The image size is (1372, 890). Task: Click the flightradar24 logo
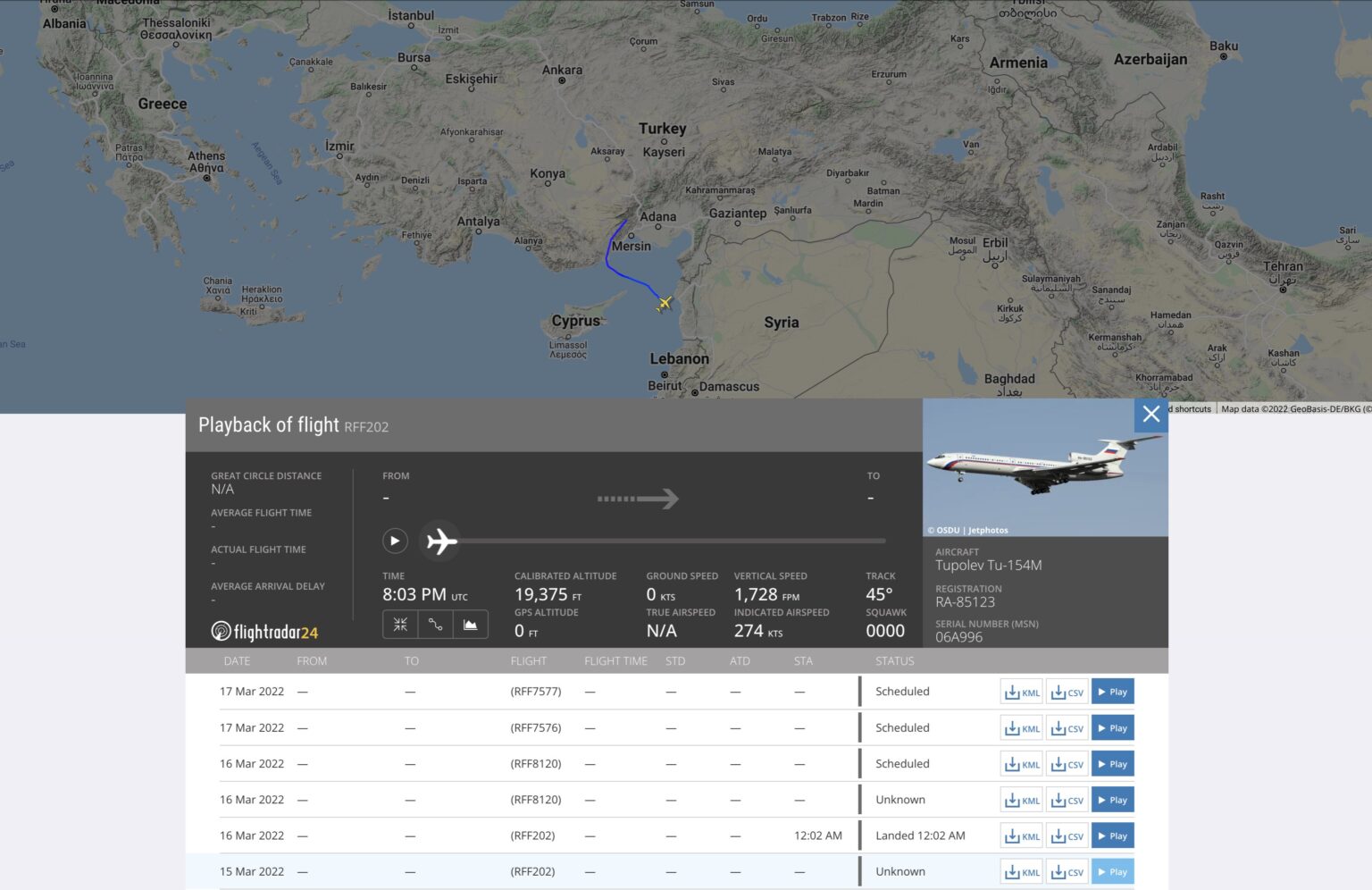click(264, 632)
